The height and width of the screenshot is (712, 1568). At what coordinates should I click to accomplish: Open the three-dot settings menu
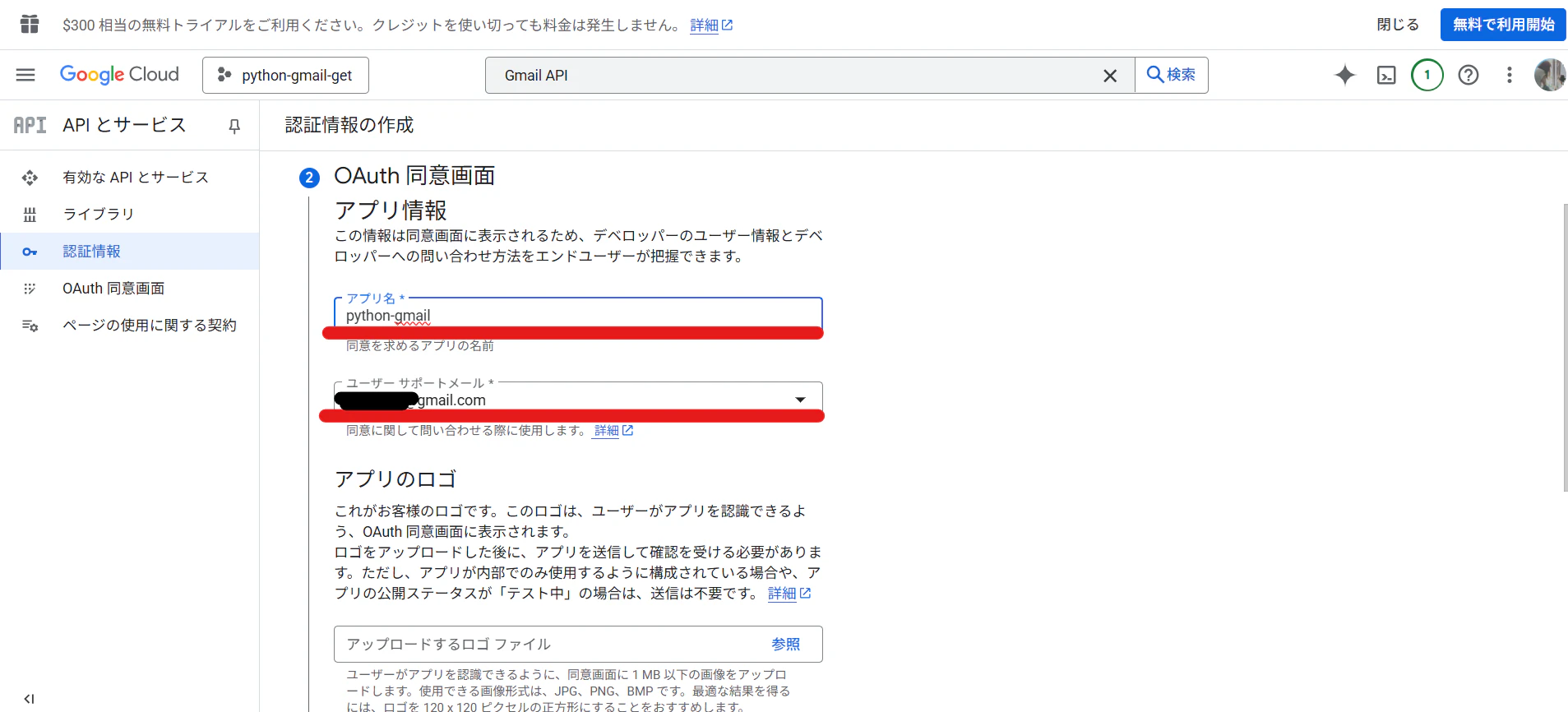(x=1510, y=75)
